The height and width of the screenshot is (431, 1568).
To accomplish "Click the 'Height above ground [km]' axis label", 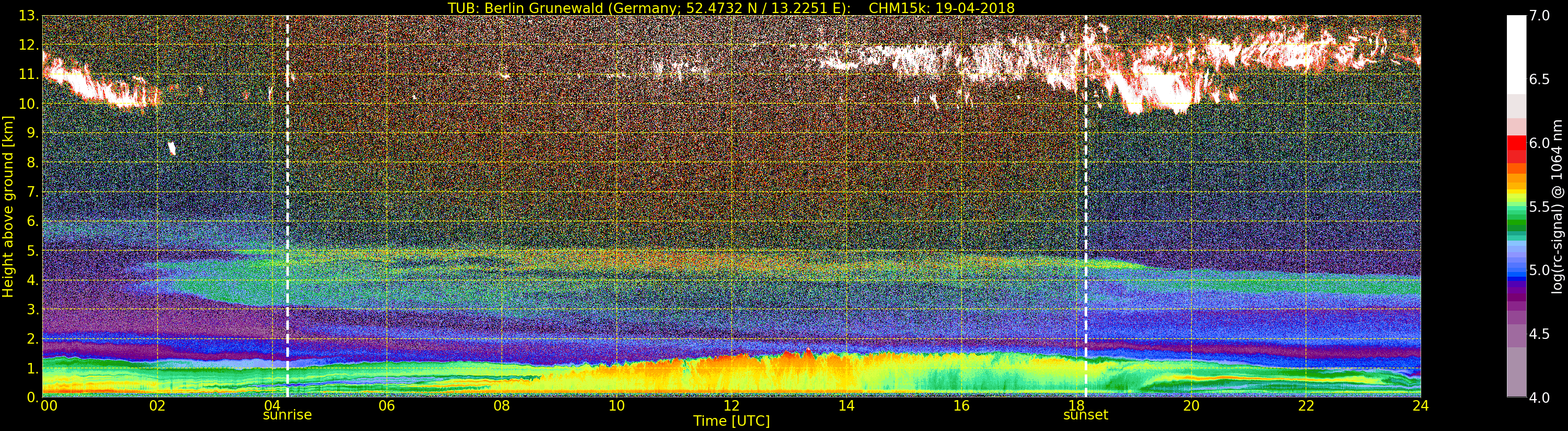I will [8, 207].
